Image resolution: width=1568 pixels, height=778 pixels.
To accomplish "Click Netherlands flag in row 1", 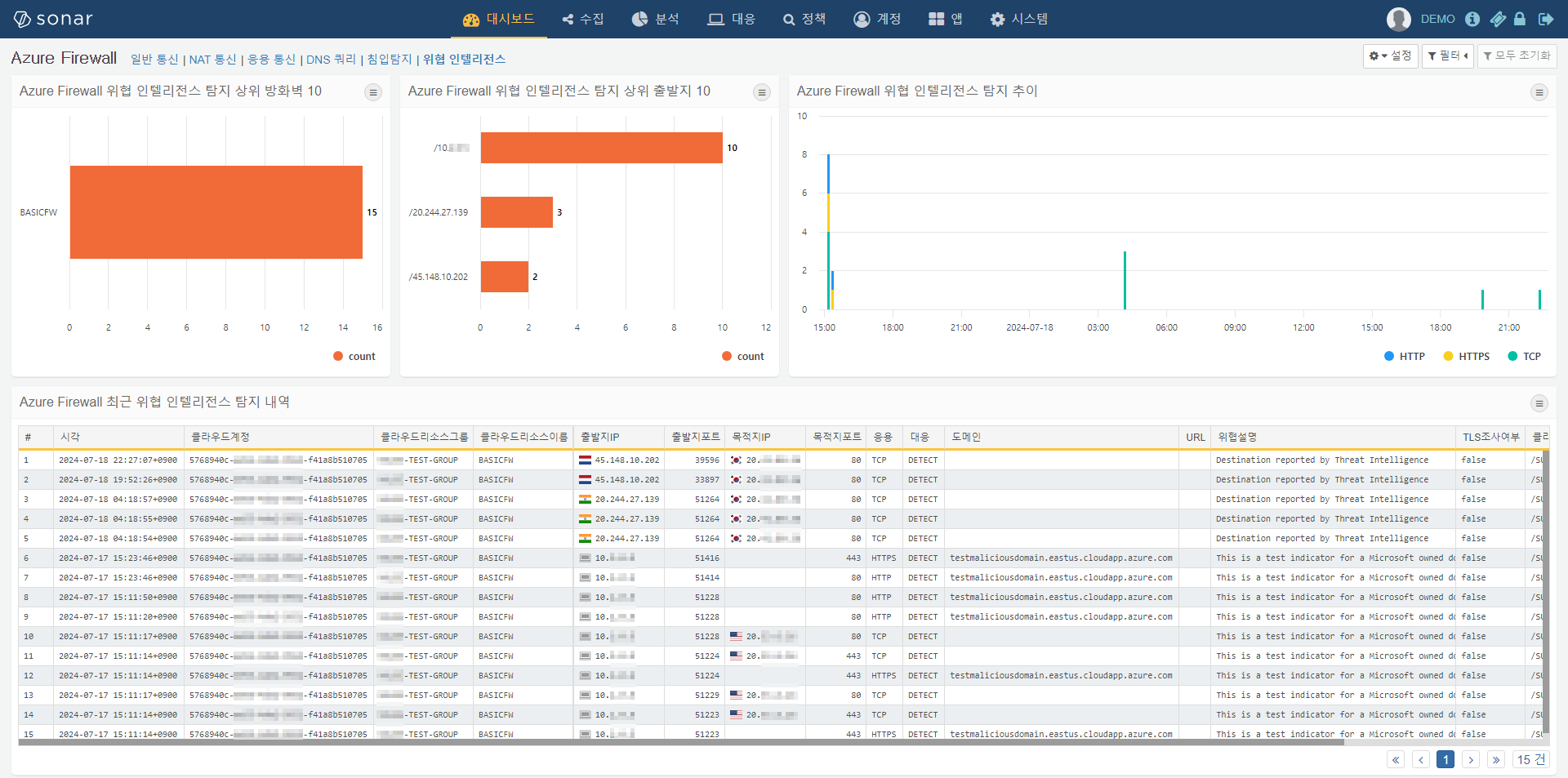I will (585, 460).
